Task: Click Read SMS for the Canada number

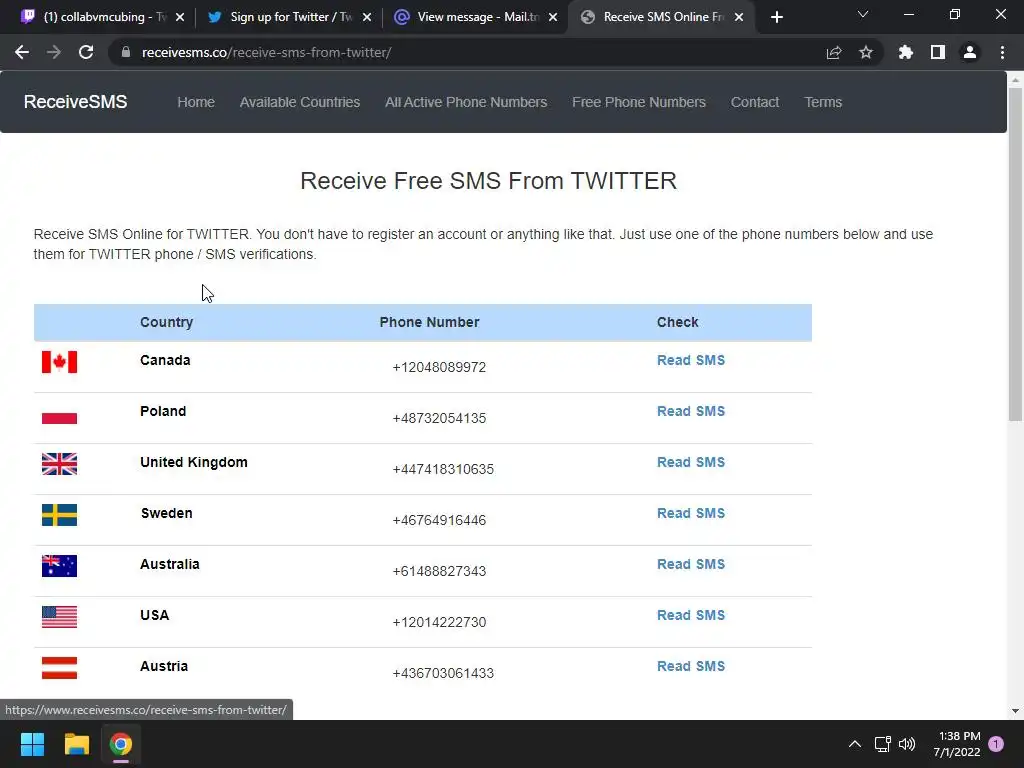Action: (690, 360)
